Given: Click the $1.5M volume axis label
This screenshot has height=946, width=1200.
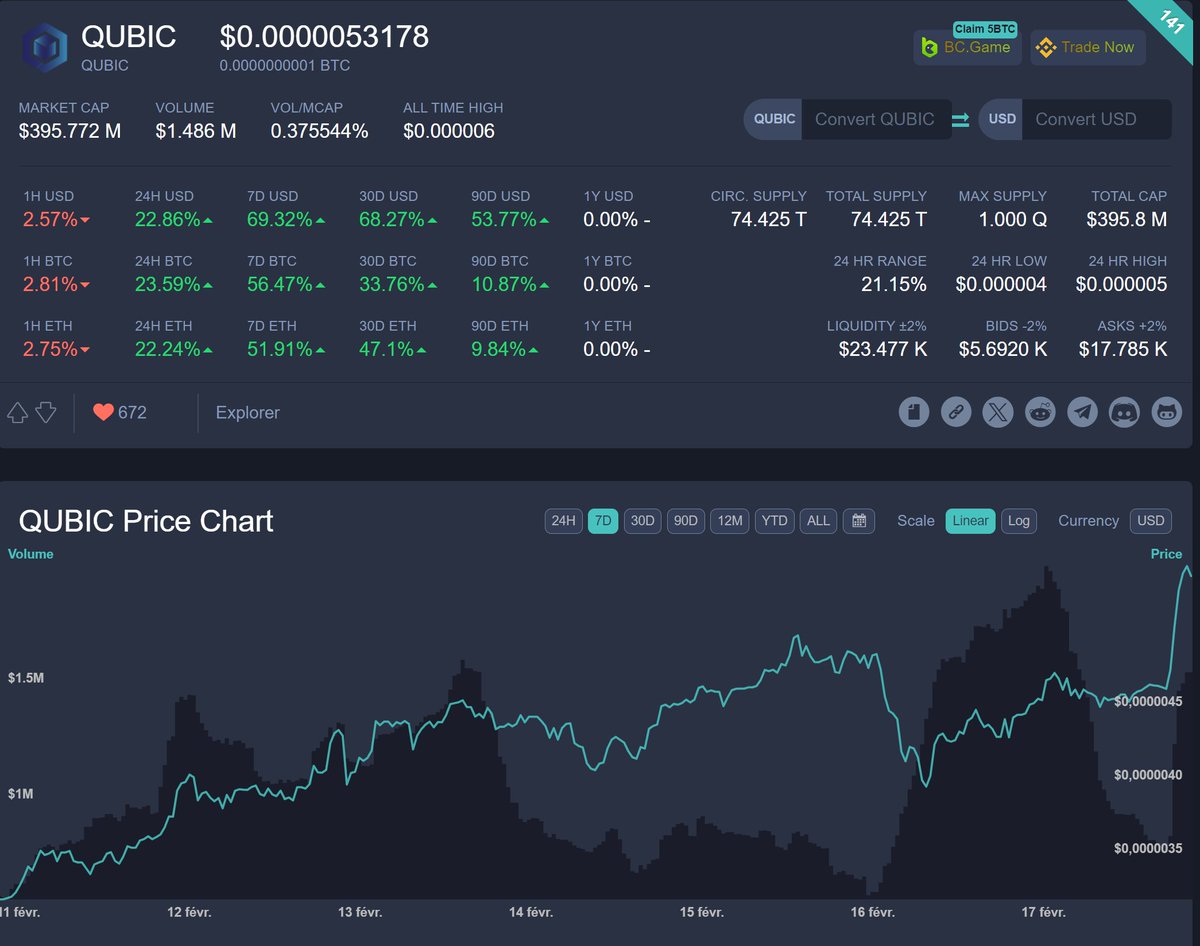Looking at the screenshot, I should click(26, 678).
